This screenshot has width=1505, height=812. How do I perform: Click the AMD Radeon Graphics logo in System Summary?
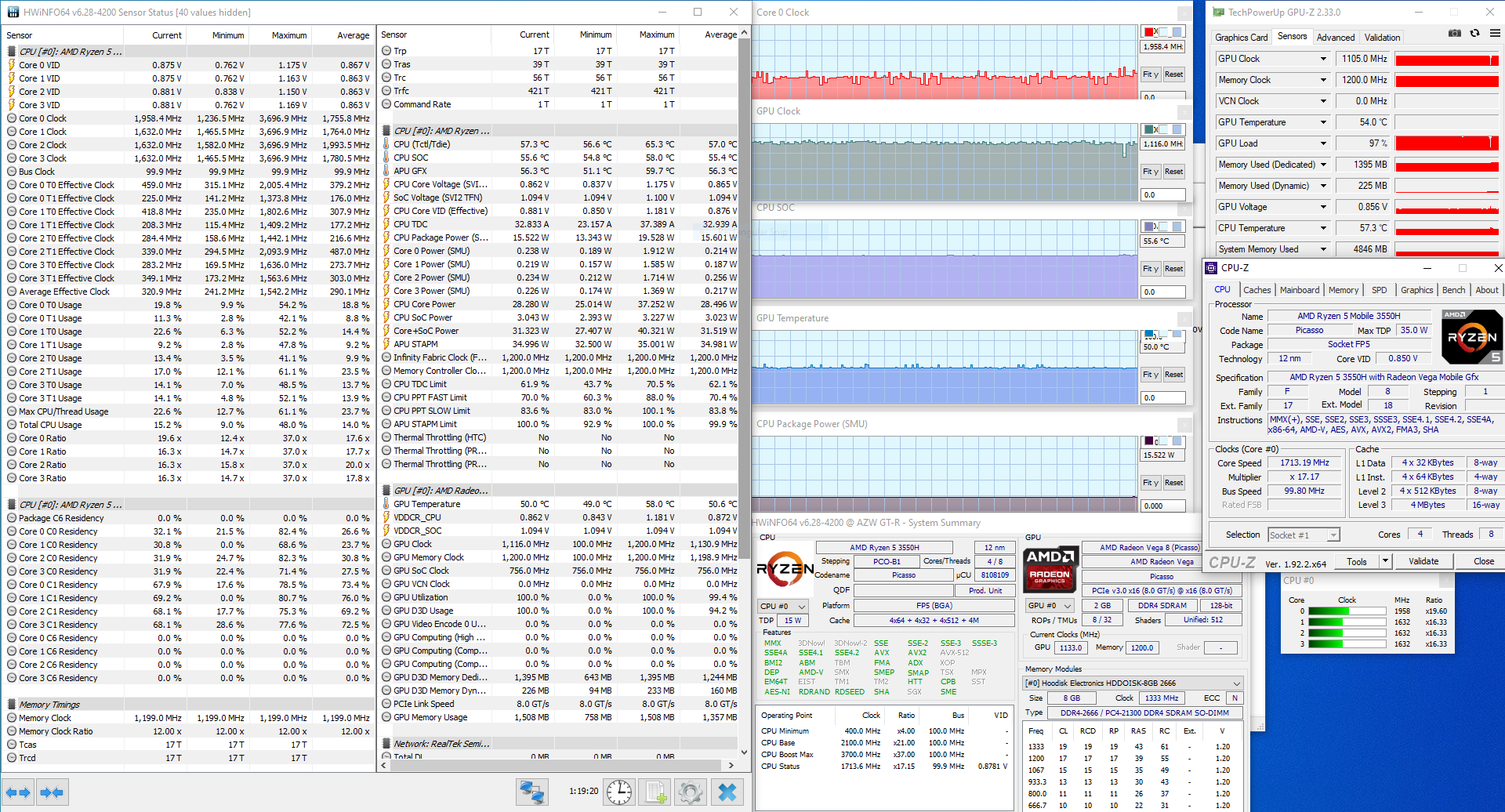1050,568
